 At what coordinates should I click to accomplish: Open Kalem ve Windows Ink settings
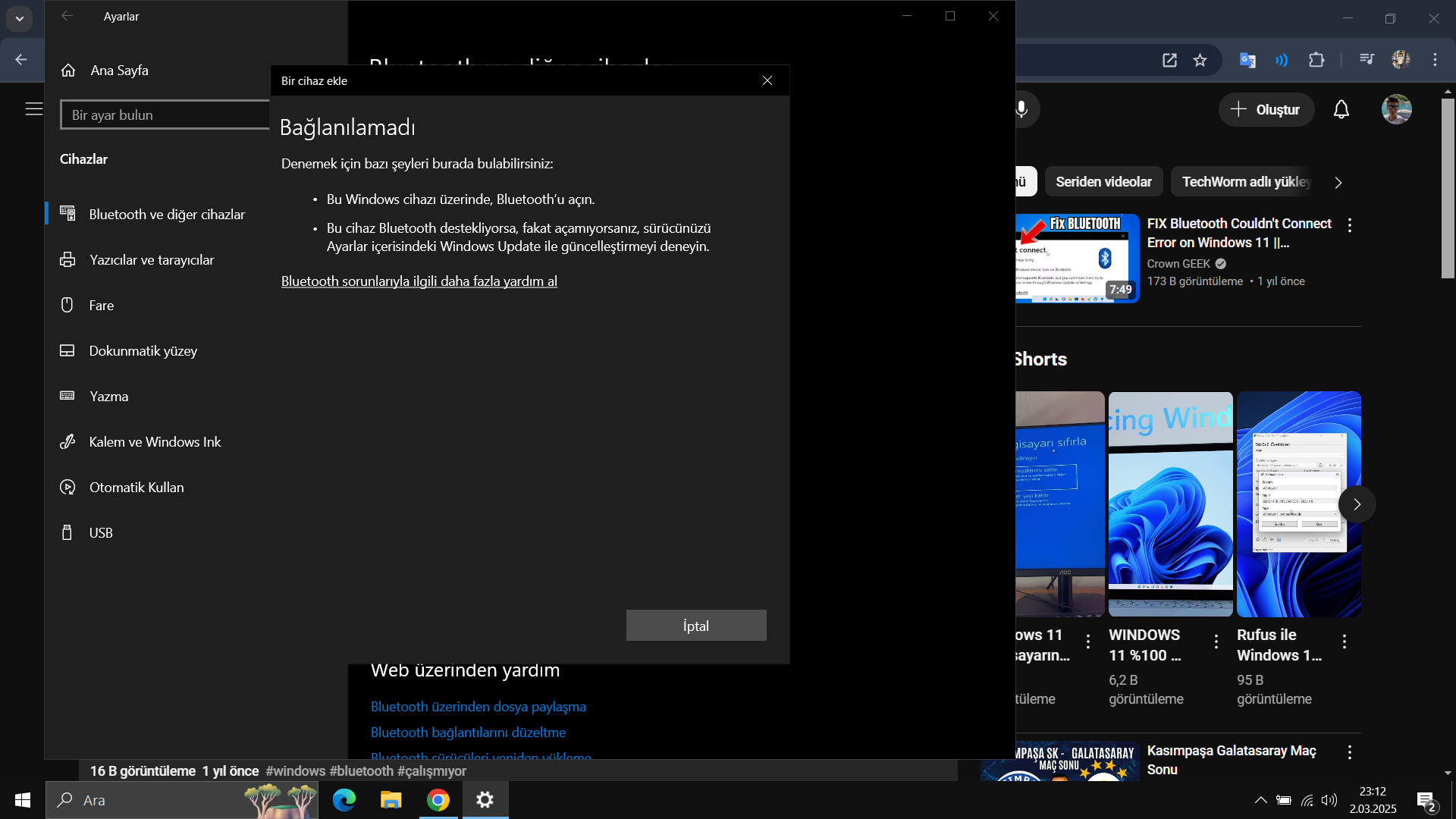click(x=155, y=442)
